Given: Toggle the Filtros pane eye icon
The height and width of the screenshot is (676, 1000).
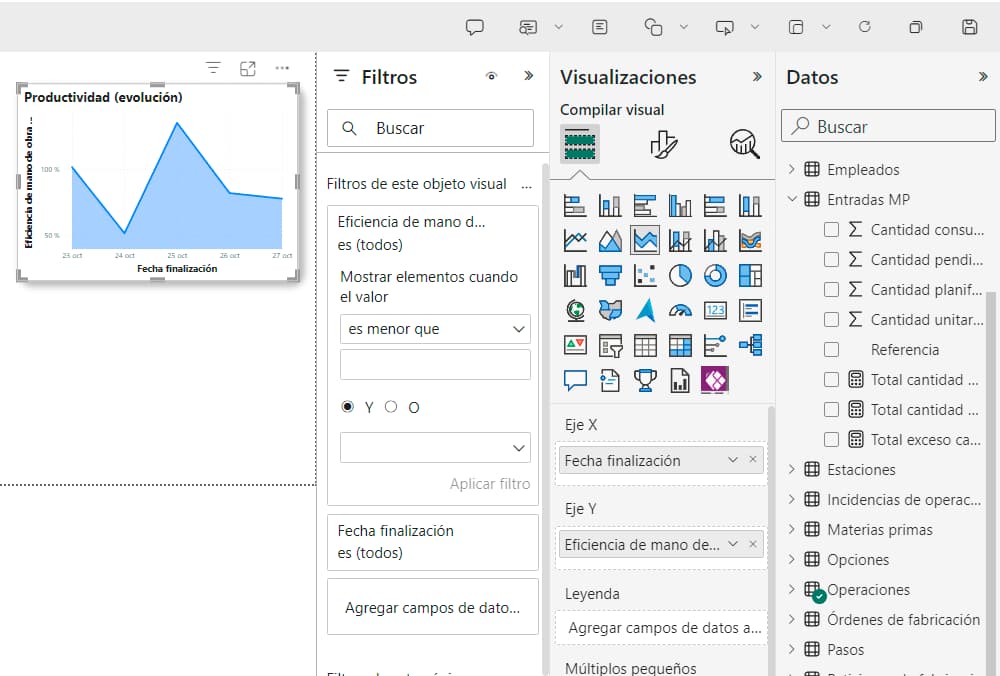Looking at the screenshot, I should (x=491, y=77).
